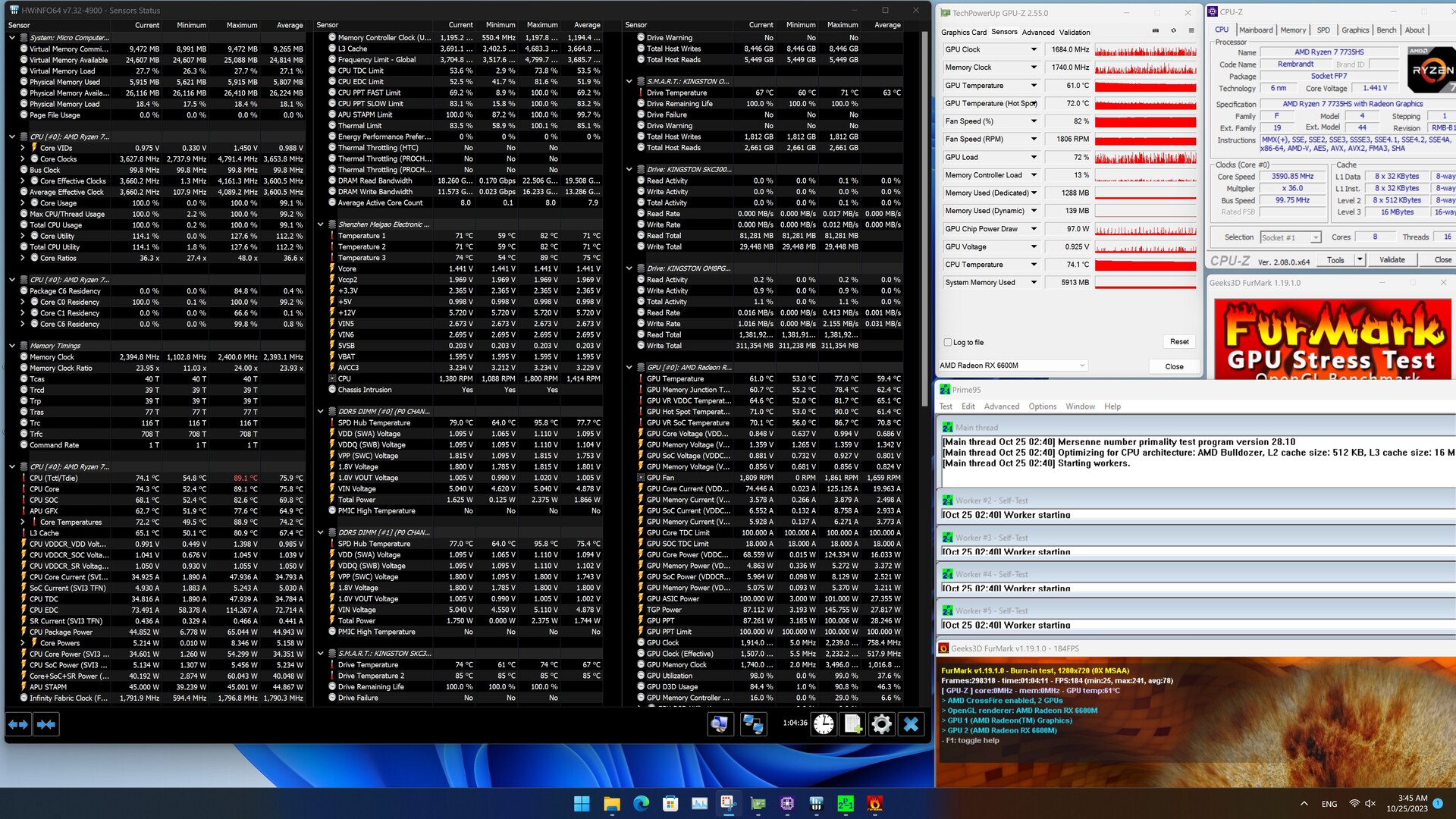
Task: Click the blue X close sensors icon
Action: (911, 725)
